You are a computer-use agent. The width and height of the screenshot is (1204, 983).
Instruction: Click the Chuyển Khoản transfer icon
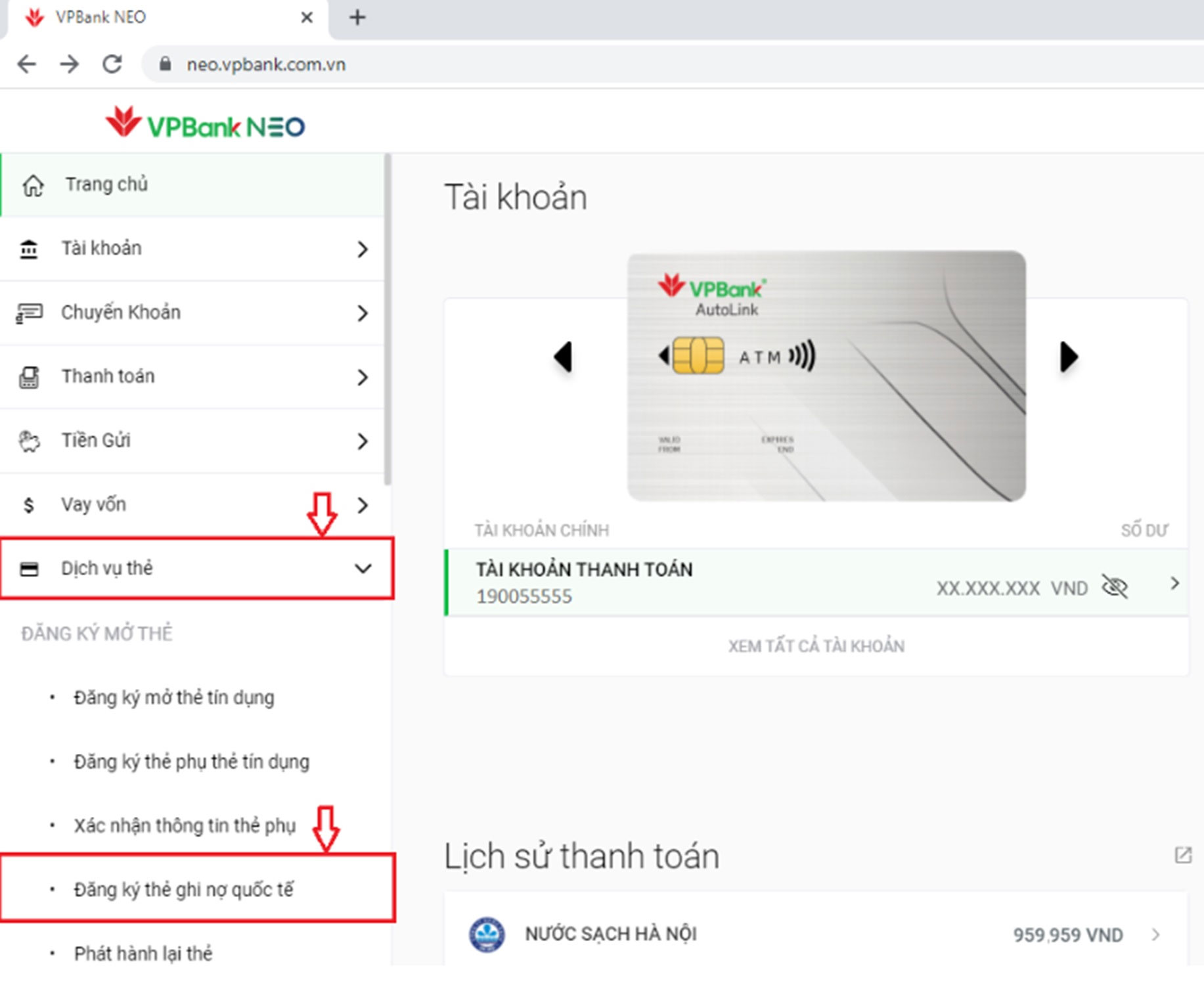(29, 313)
